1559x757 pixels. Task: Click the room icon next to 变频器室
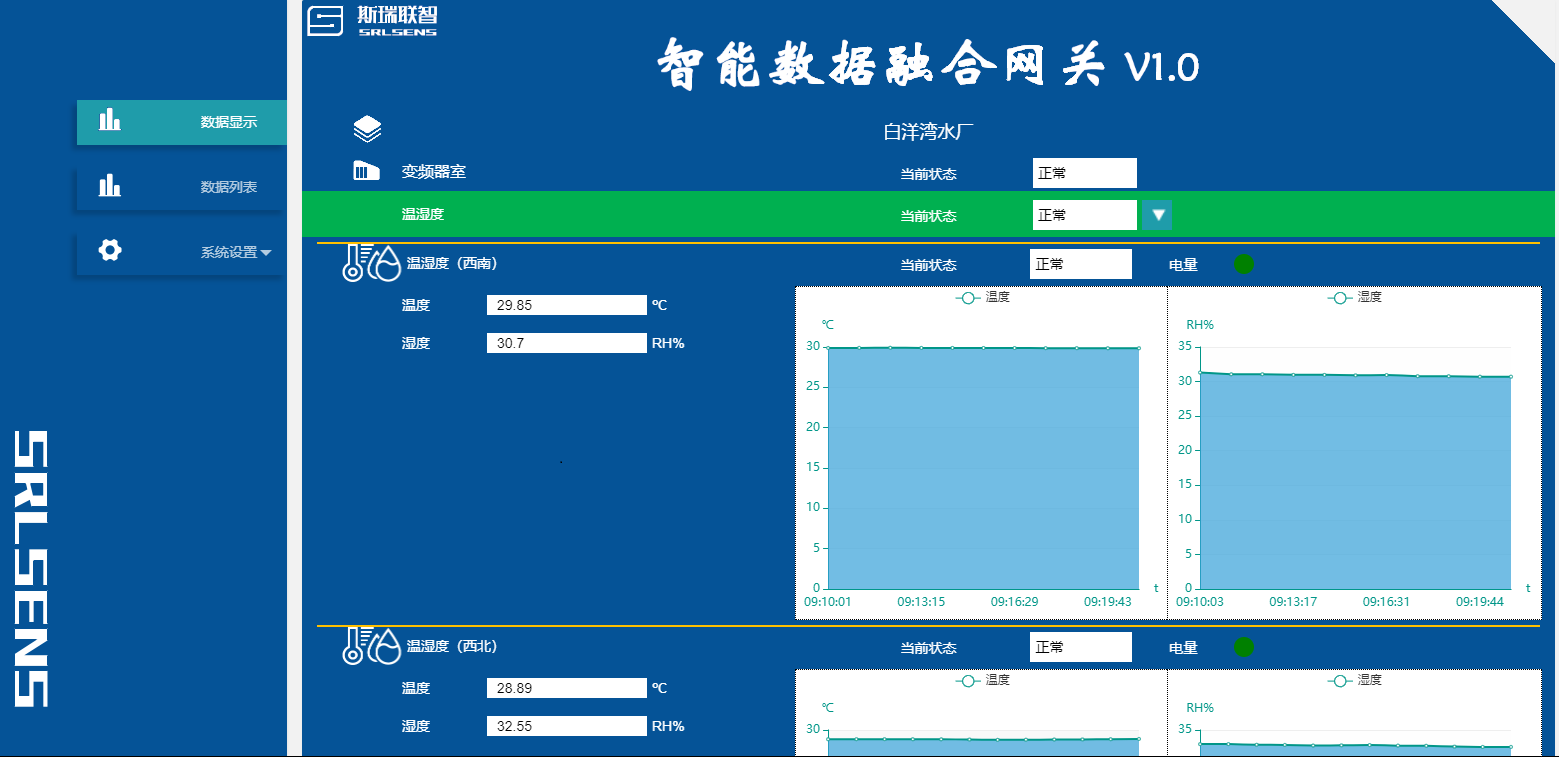point(366,172)
